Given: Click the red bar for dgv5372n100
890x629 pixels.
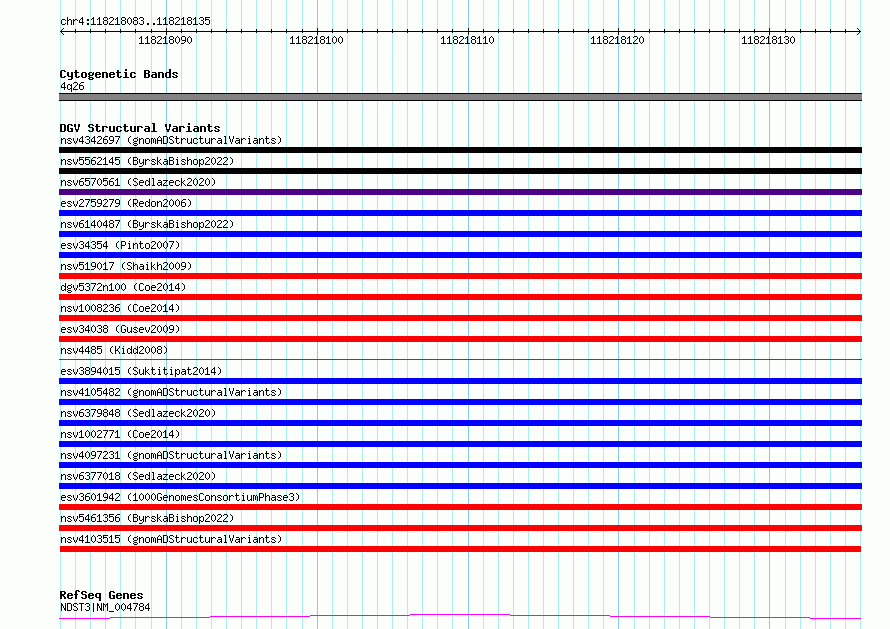Looking at the screenshot, I should [x=460, y=297].
